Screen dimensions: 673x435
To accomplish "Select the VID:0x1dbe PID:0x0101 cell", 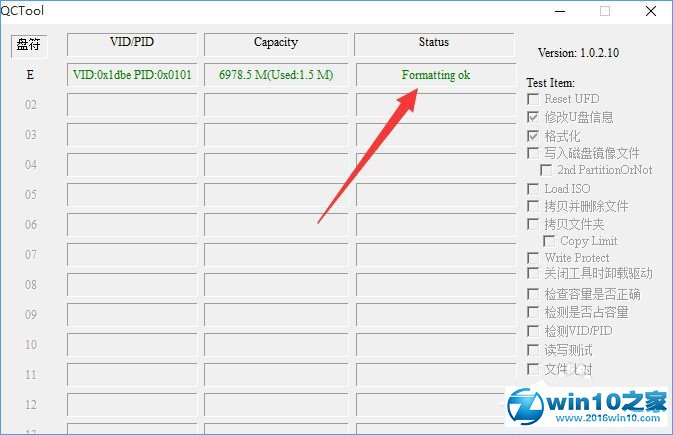I will pos(132,75).
